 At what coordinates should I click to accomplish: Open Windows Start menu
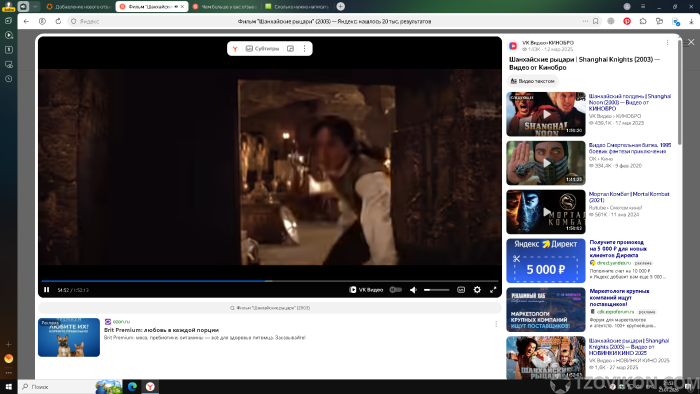(x=8, y=387)
